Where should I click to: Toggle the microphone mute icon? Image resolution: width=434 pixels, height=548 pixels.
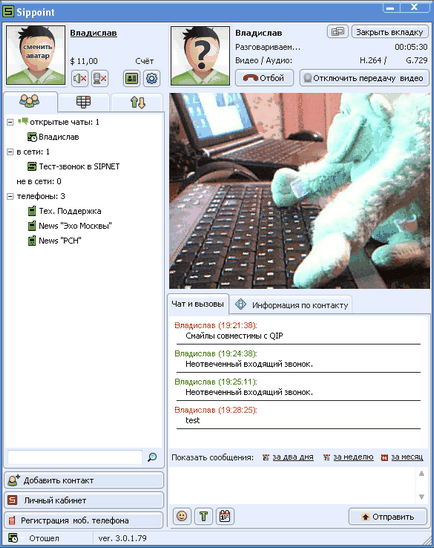100,78
